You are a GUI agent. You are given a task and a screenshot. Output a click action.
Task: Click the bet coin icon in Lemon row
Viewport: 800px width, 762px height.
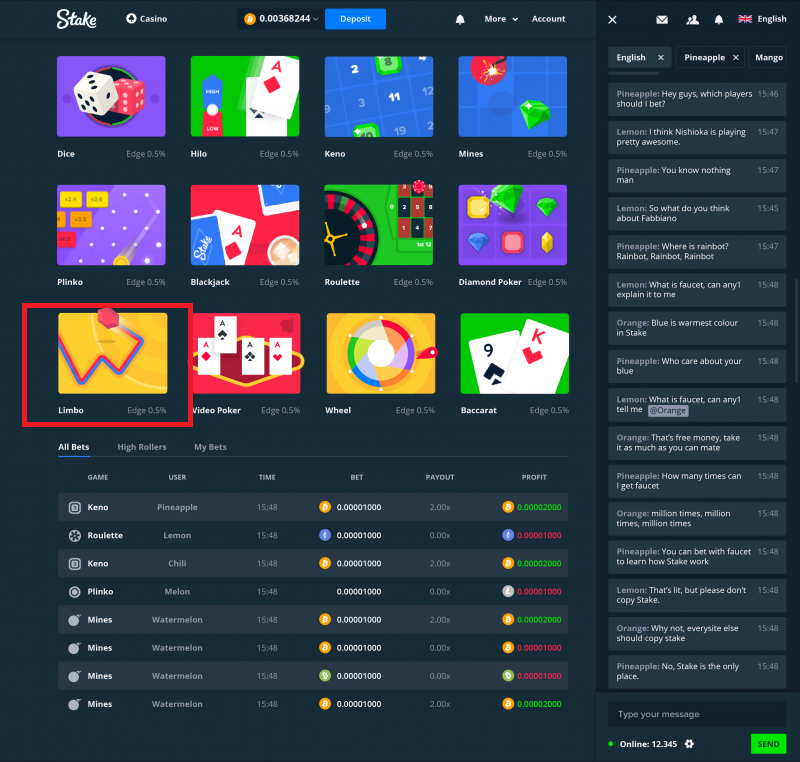coord(325,536)
